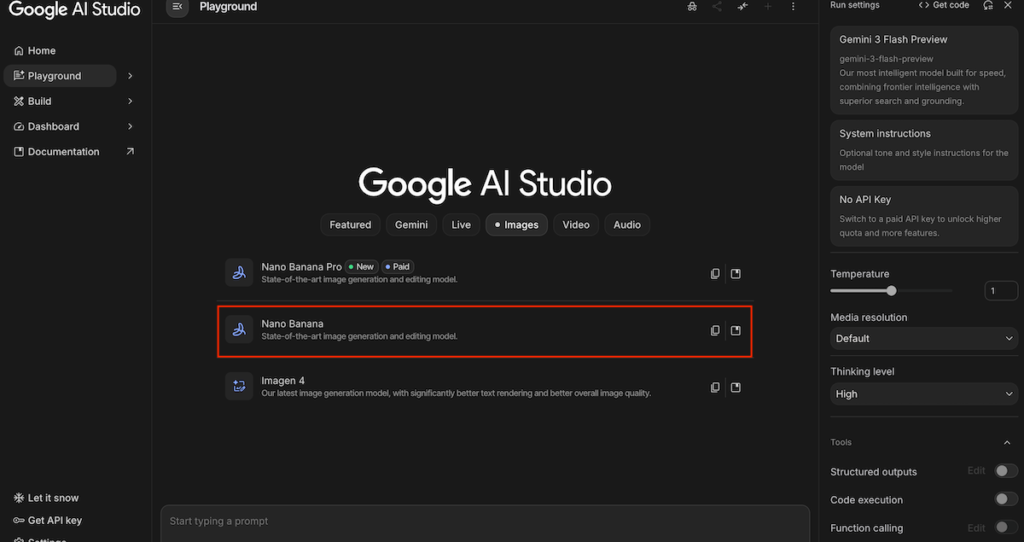Enable the Code execution switch
1024x542 pixels.
point(1005,499)
